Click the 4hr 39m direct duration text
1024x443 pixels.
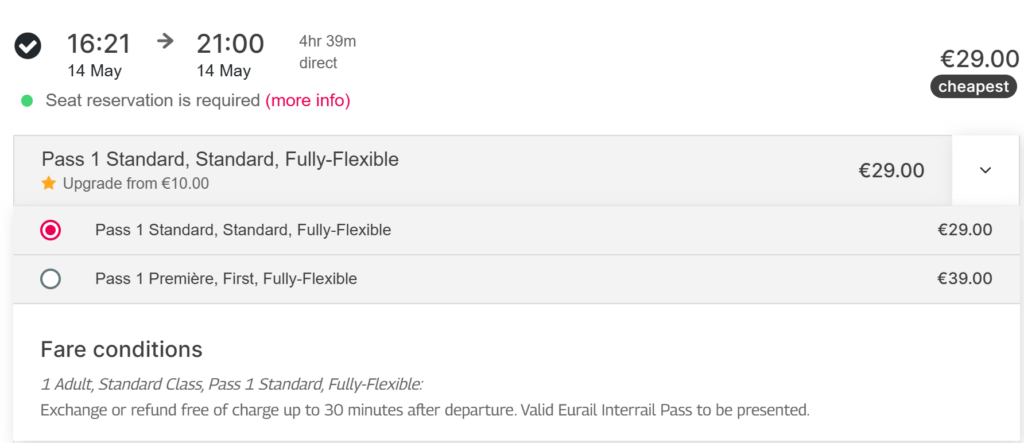(x=328, y=52)
